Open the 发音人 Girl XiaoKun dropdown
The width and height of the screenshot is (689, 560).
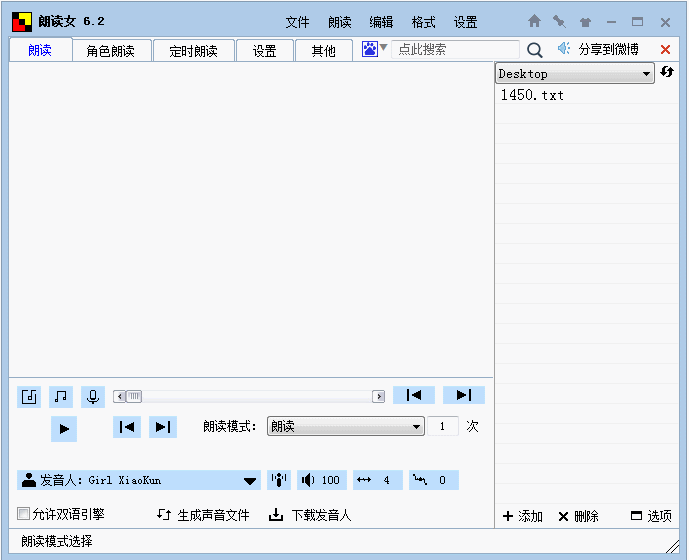click(x=250, y=481)
